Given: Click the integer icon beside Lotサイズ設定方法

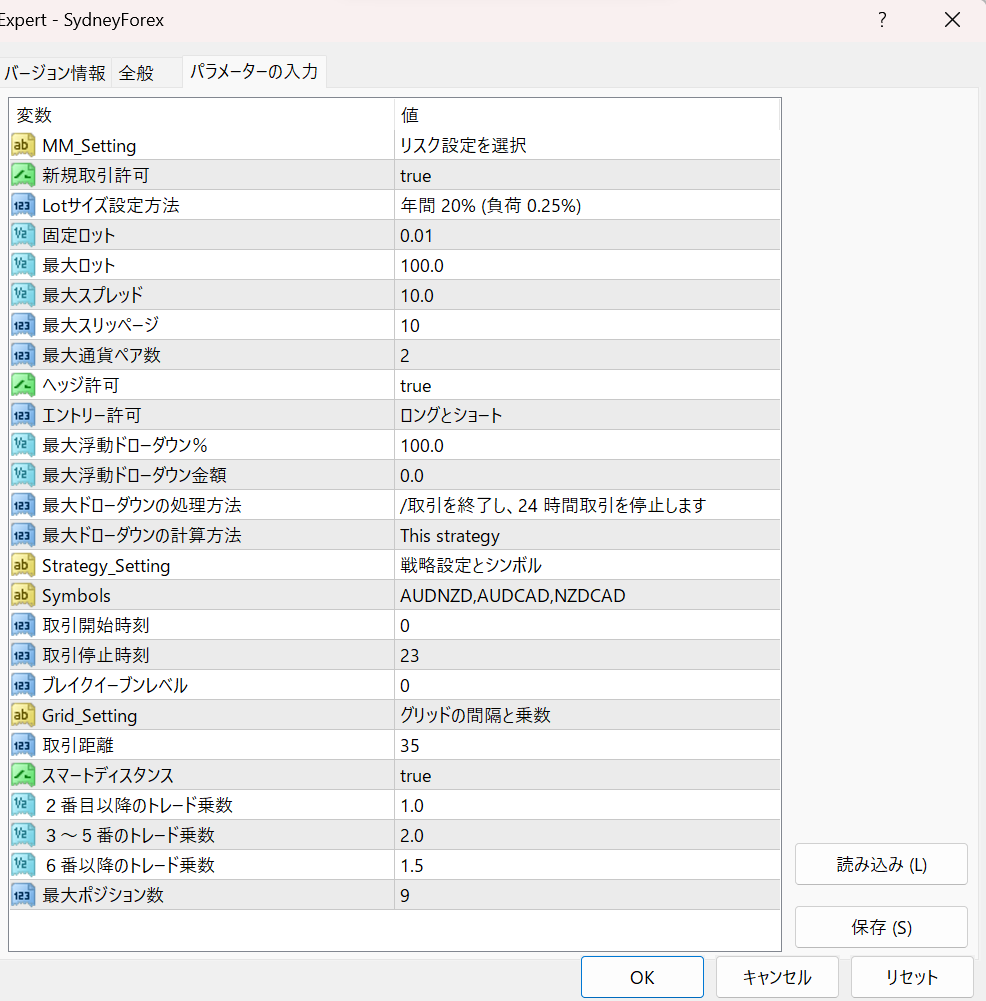Looking at the screenshot, I should [22, 205].
